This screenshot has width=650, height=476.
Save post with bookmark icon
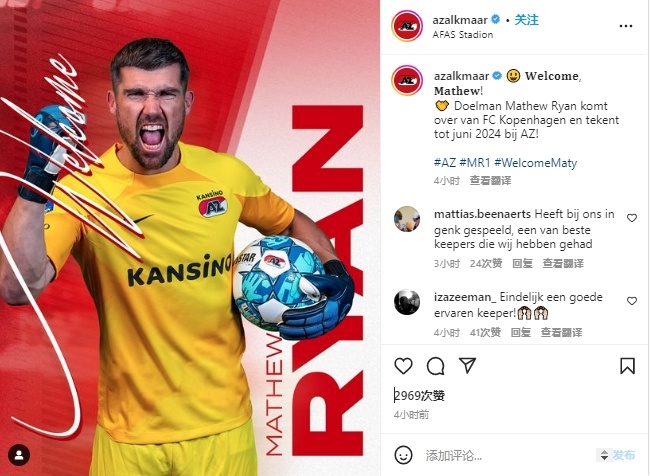pyautogui.click(x=627, y=366)
